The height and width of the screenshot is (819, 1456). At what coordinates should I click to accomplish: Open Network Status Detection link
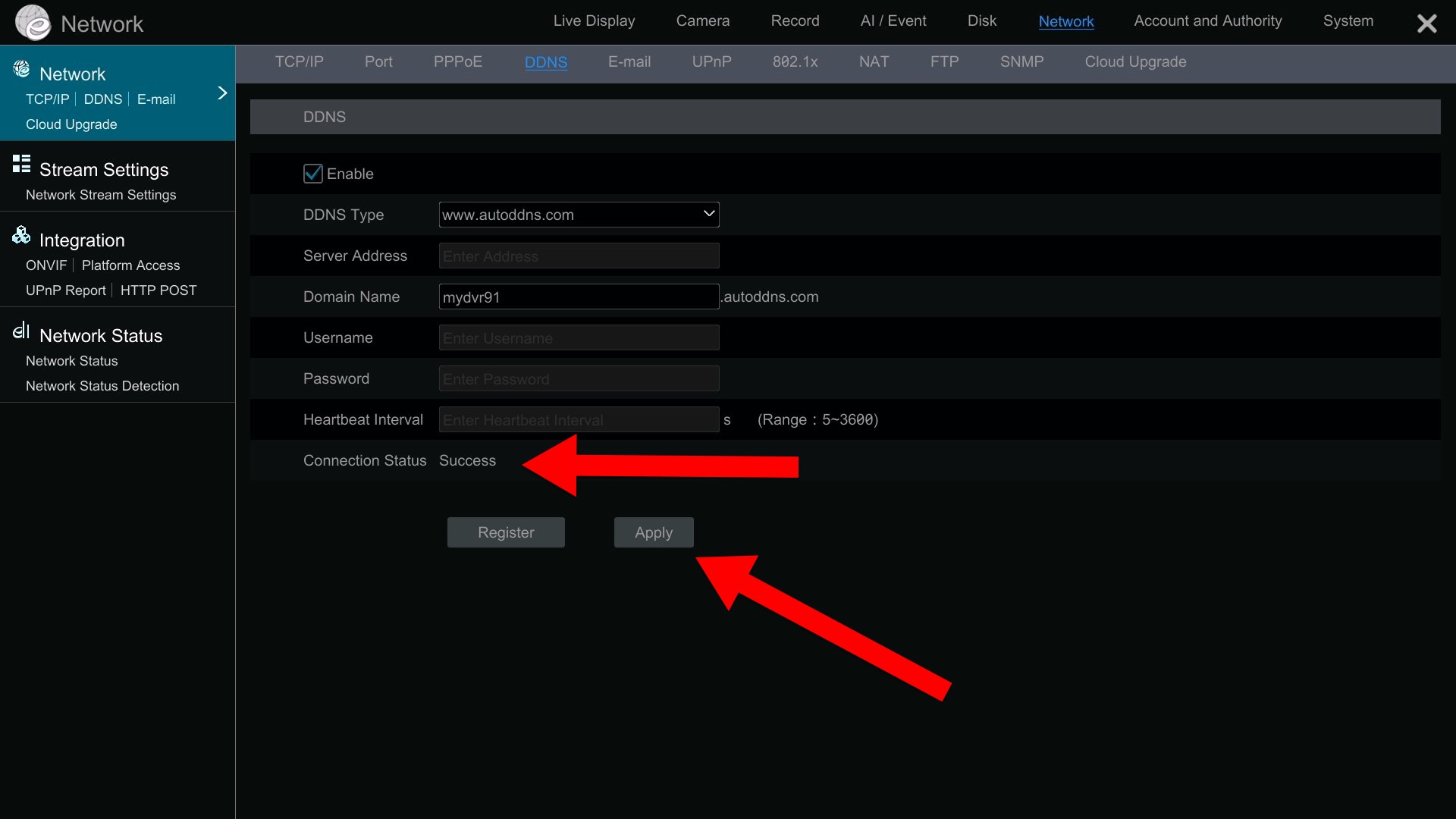[x=102, y=386]
